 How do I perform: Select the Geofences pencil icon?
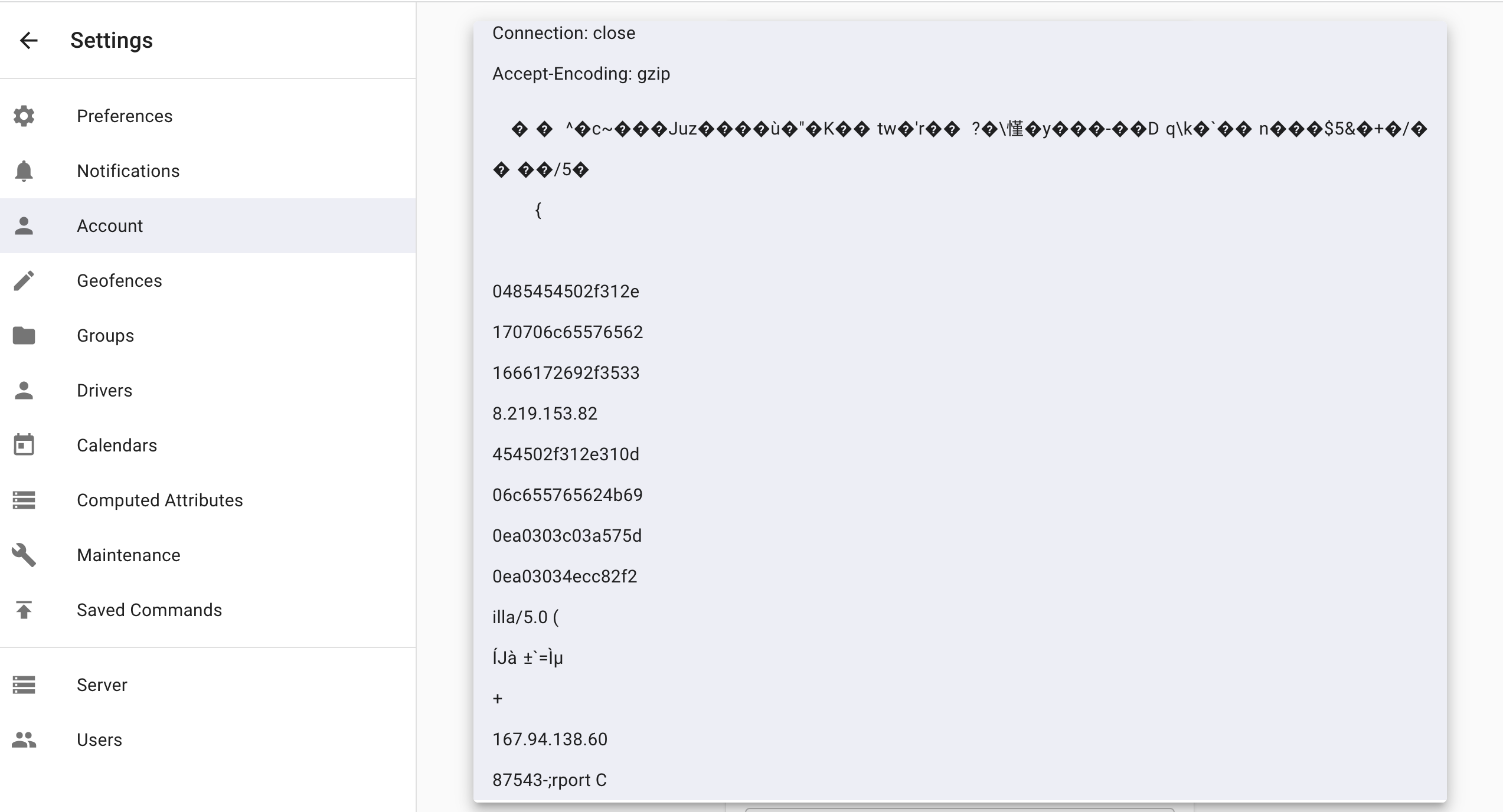[24, 280]
